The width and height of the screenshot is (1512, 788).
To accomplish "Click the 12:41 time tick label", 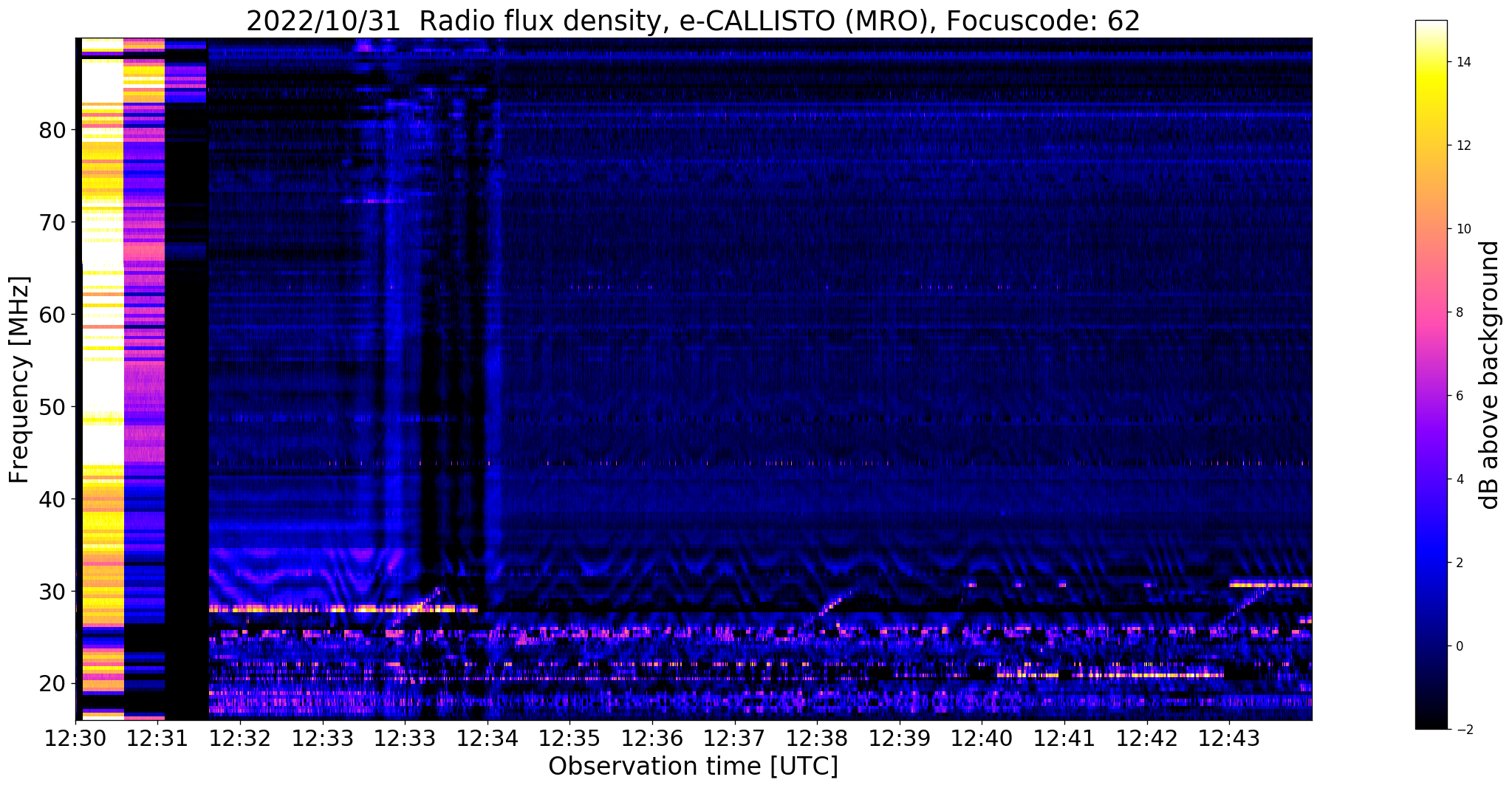I will tap(1065, 739).
